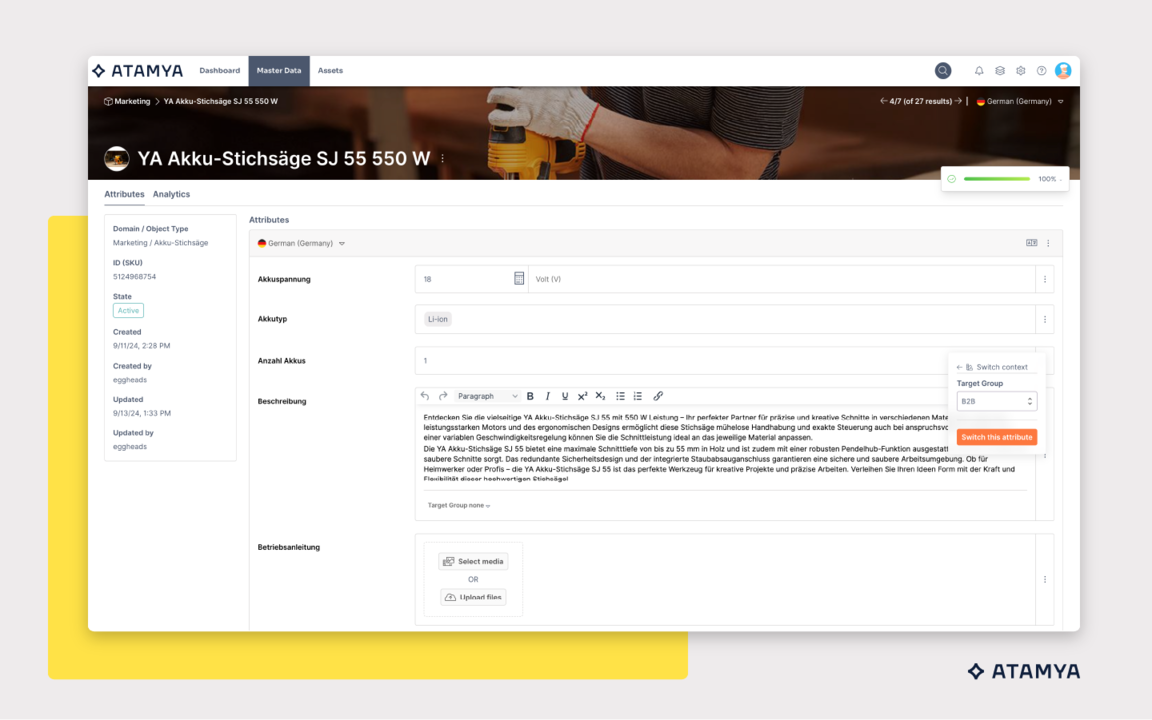Click the Select media button

474,561
